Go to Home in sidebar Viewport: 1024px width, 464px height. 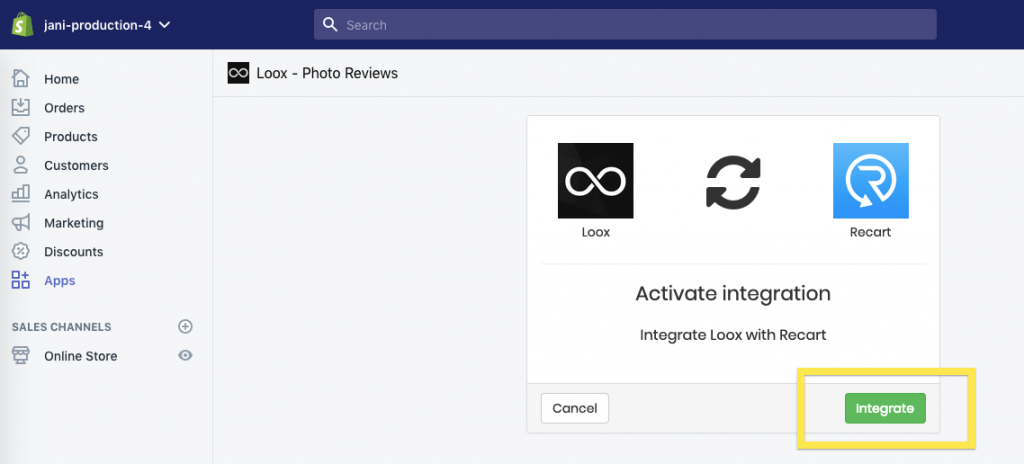coord(61,79)
